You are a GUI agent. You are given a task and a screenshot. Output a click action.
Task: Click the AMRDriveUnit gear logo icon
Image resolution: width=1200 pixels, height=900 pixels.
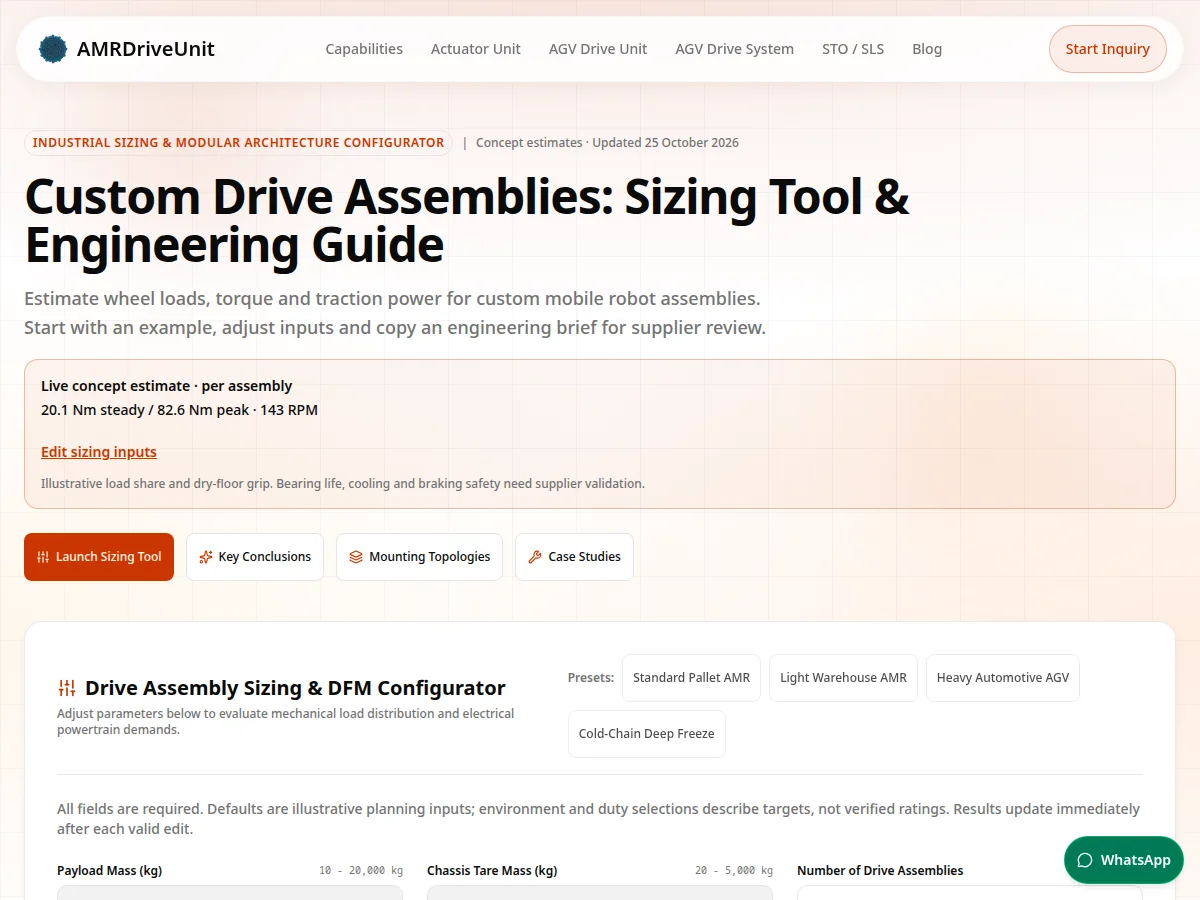(x=53, y=49)
